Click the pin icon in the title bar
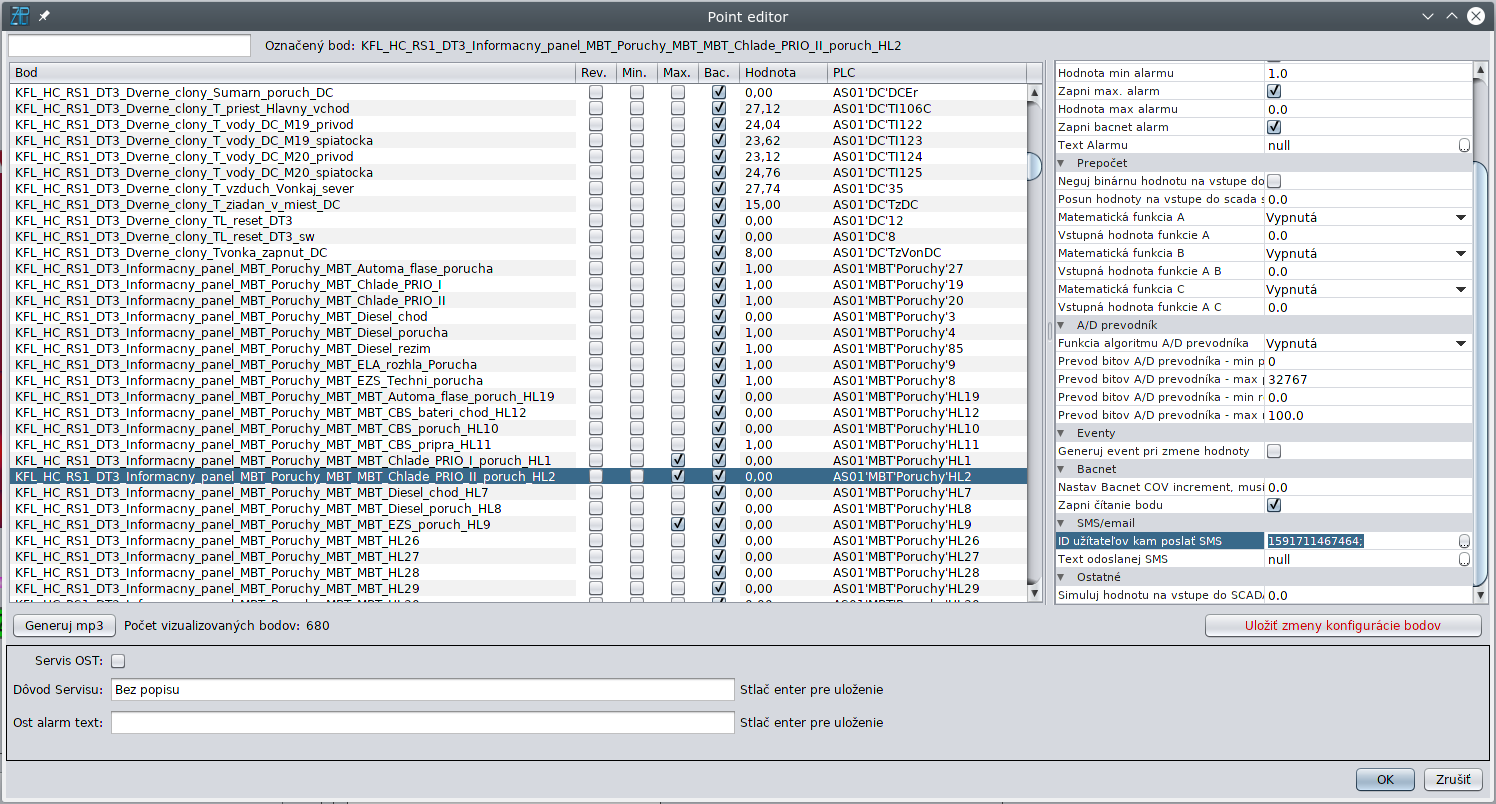Viewport: 1496px width, 804px height. click(44, 17)
